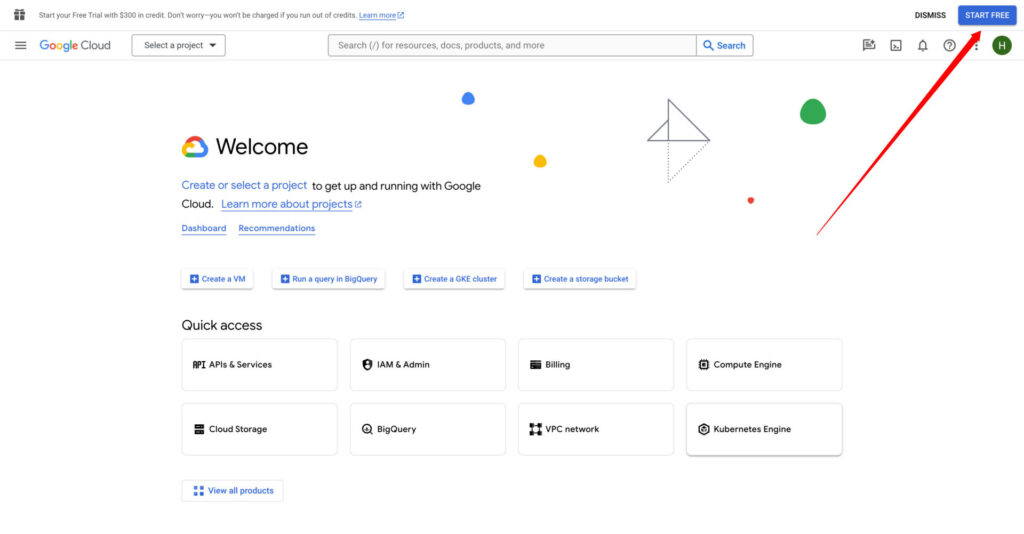
Task: Click the Quick access heading
Action: pos(221,325)
